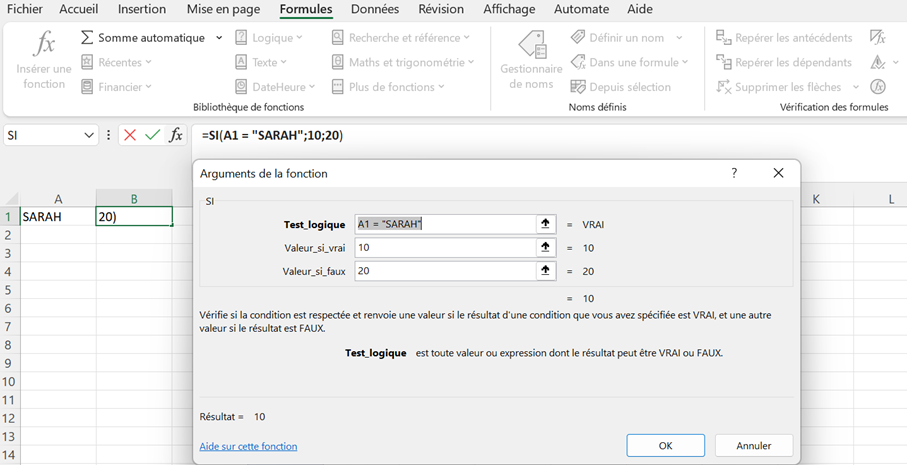Select cell A1 containing SARAH
Viewport: 907px width, 465px height.
click(x=58, y=217)
